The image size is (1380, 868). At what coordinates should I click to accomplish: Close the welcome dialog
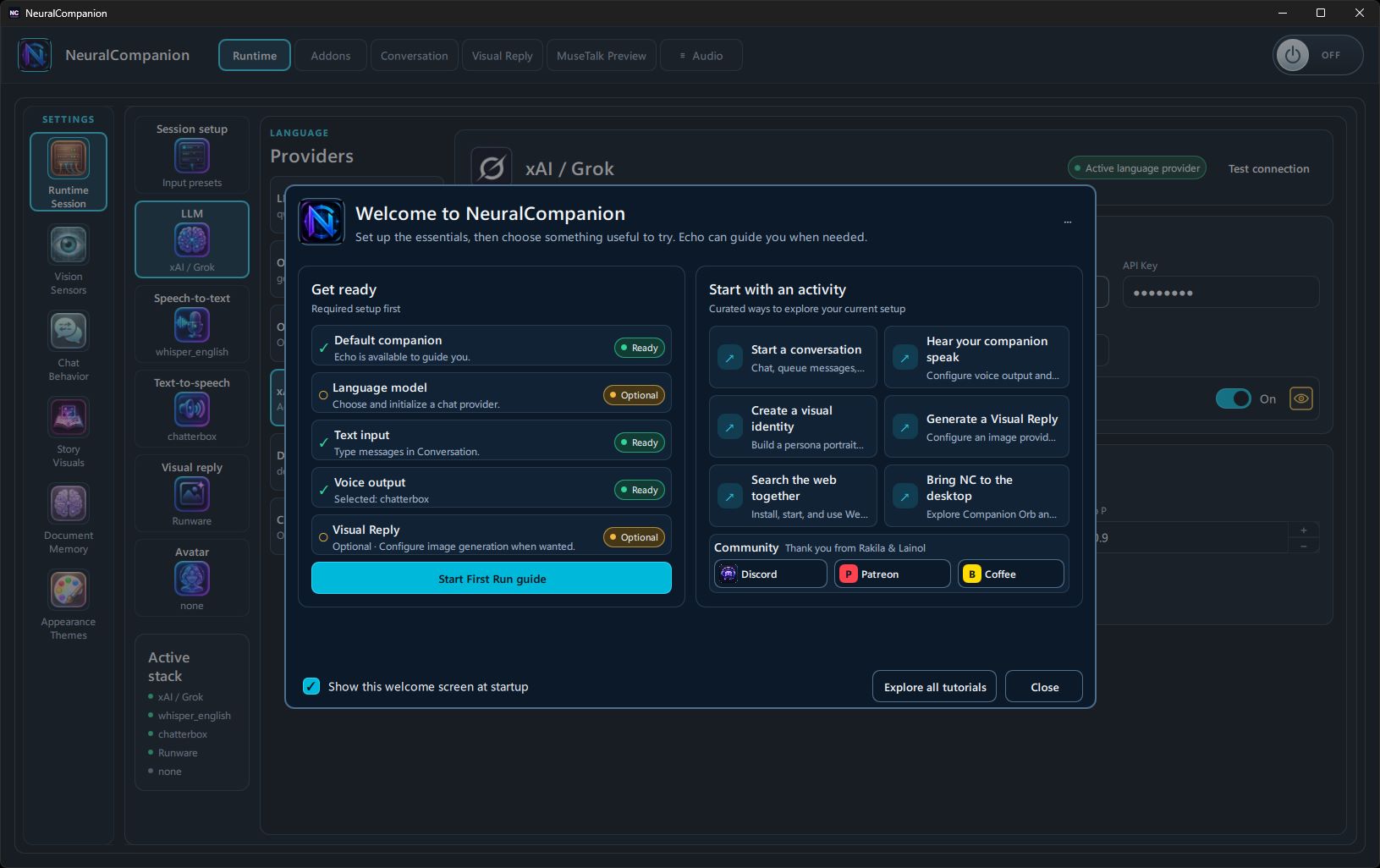click(1044, 687)
